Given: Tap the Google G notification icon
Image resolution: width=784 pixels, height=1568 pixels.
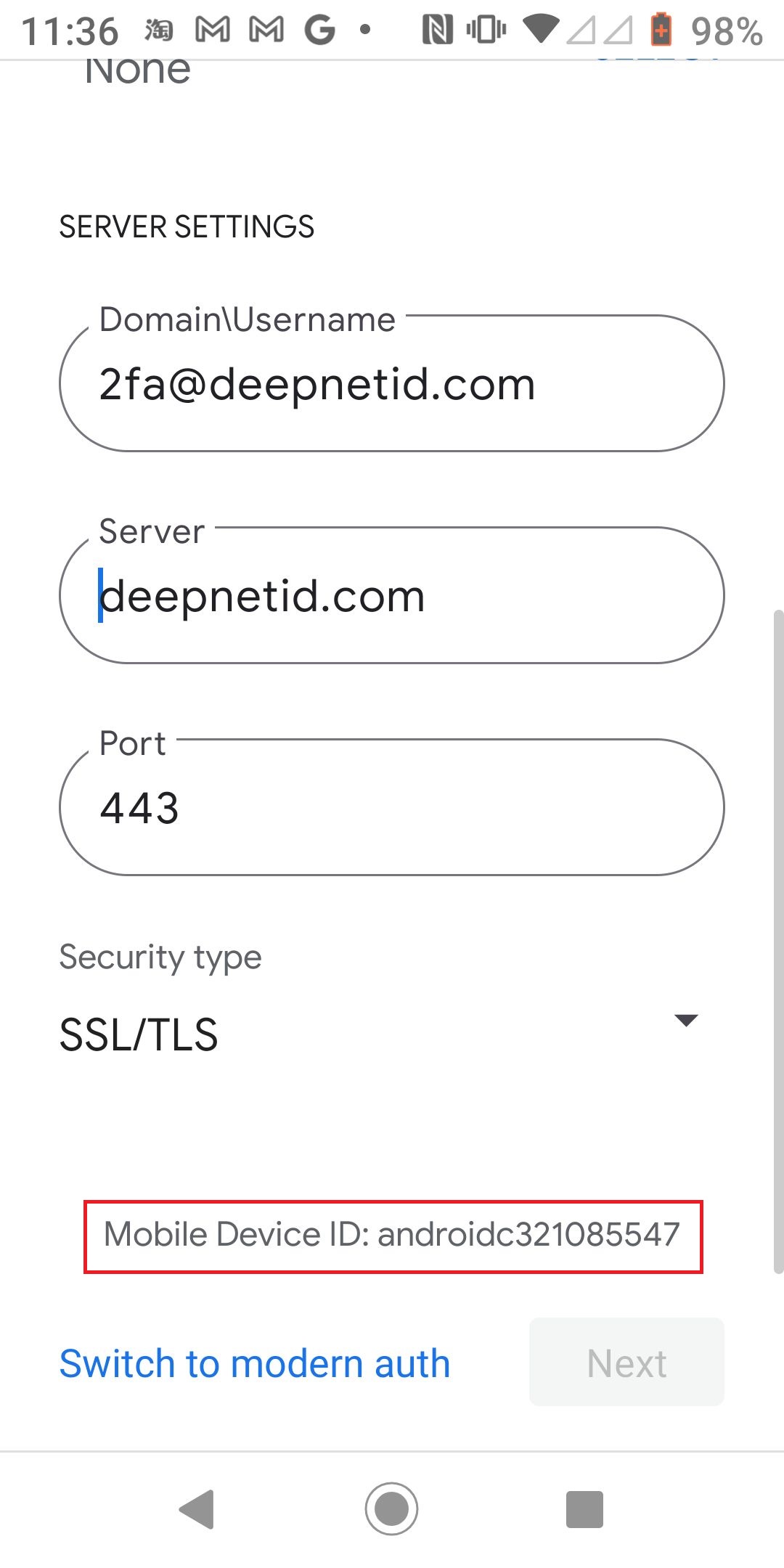Looking at the screenshot, I should (319, 30).
